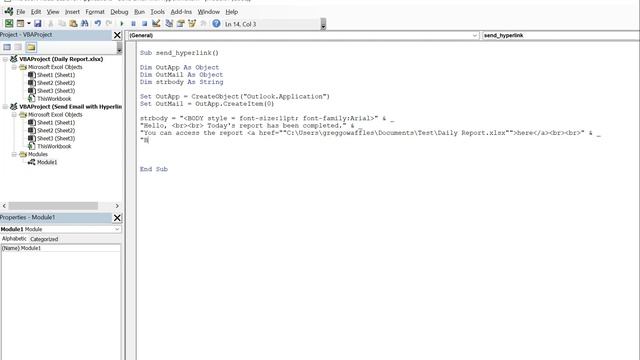
Task: Run the macro with the play icon
Action: coord(122,24)
